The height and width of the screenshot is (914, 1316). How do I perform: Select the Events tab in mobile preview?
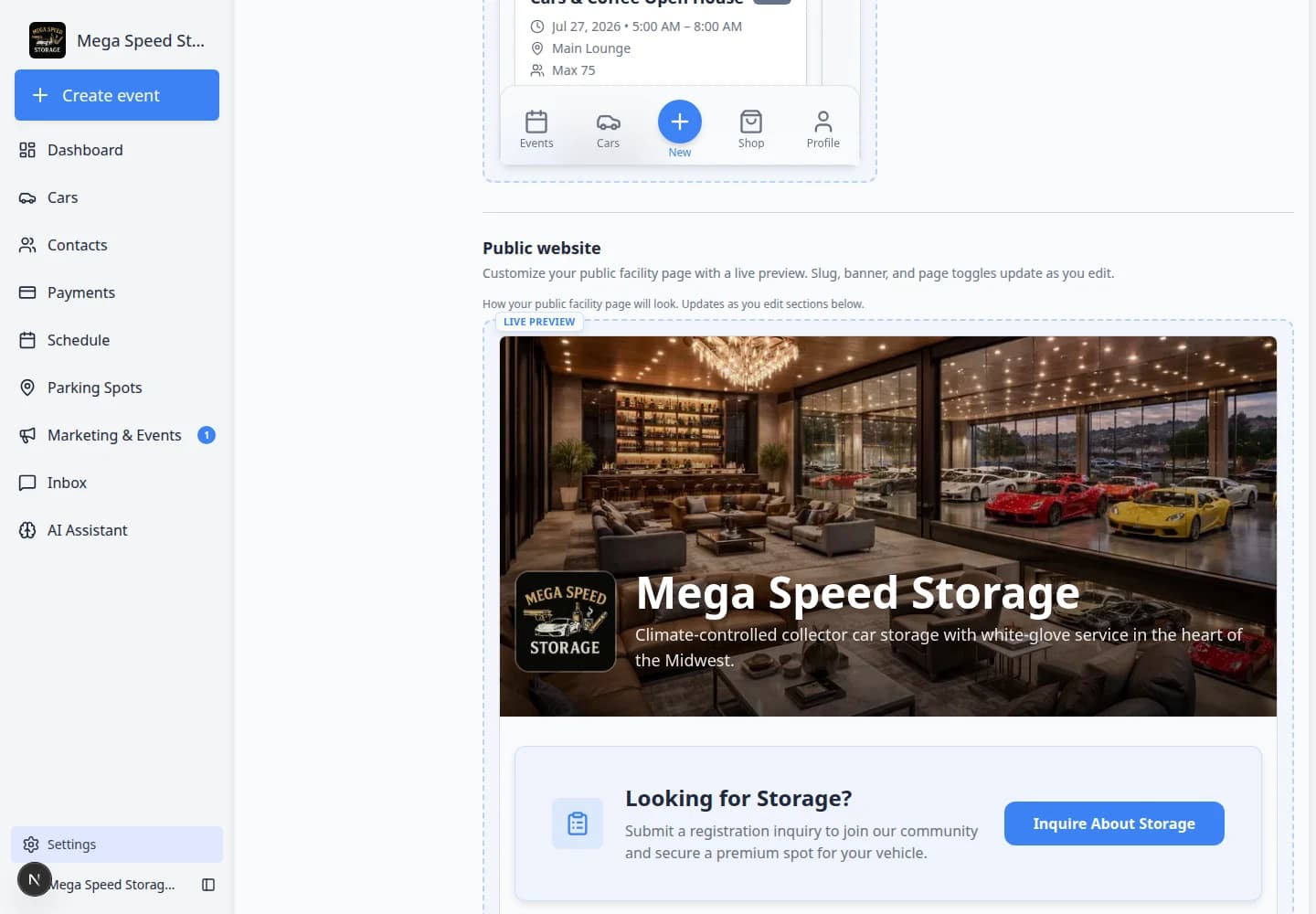point(536,129)
